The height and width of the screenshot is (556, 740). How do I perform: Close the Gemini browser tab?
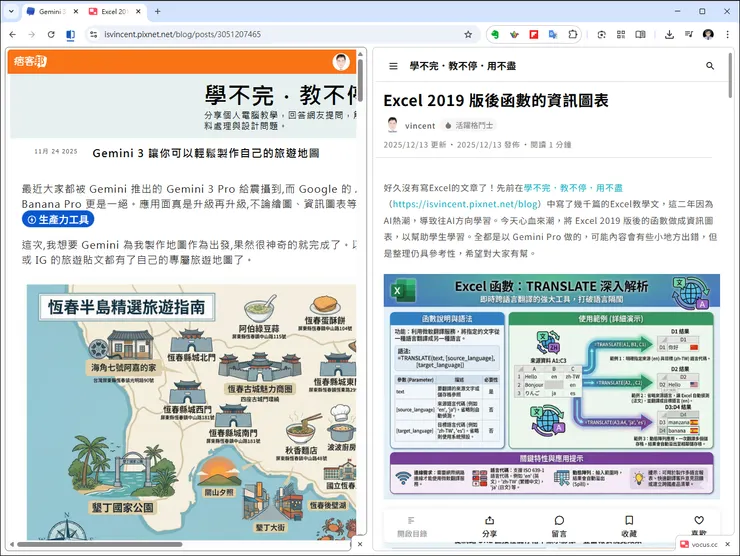pos(76,12)
